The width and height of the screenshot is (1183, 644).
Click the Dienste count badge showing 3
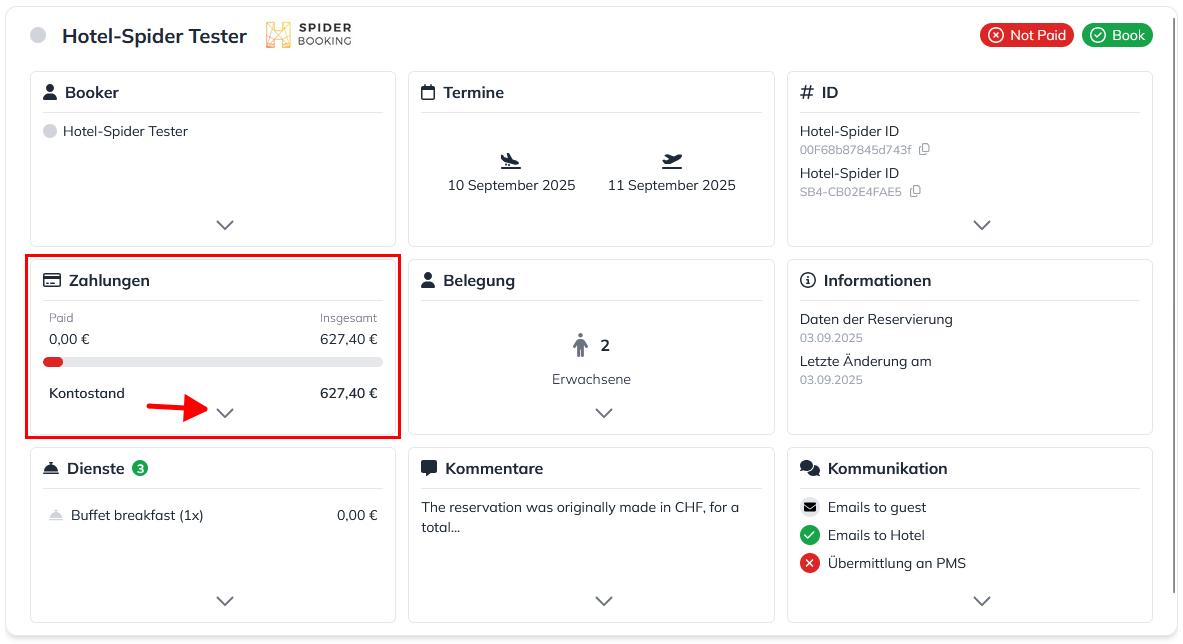(x=140, y=468)
